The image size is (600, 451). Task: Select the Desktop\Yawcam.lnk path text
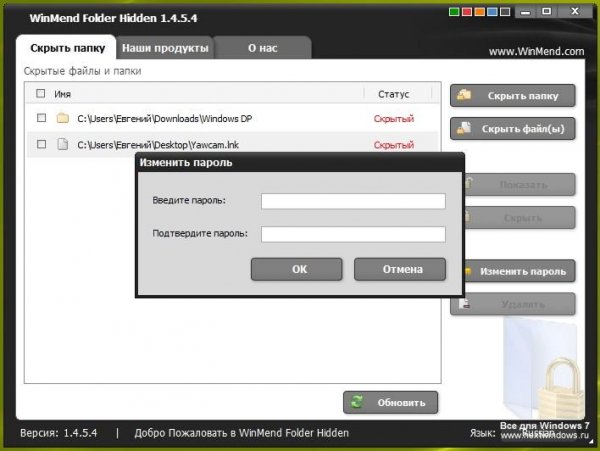[x=158, y=145]
